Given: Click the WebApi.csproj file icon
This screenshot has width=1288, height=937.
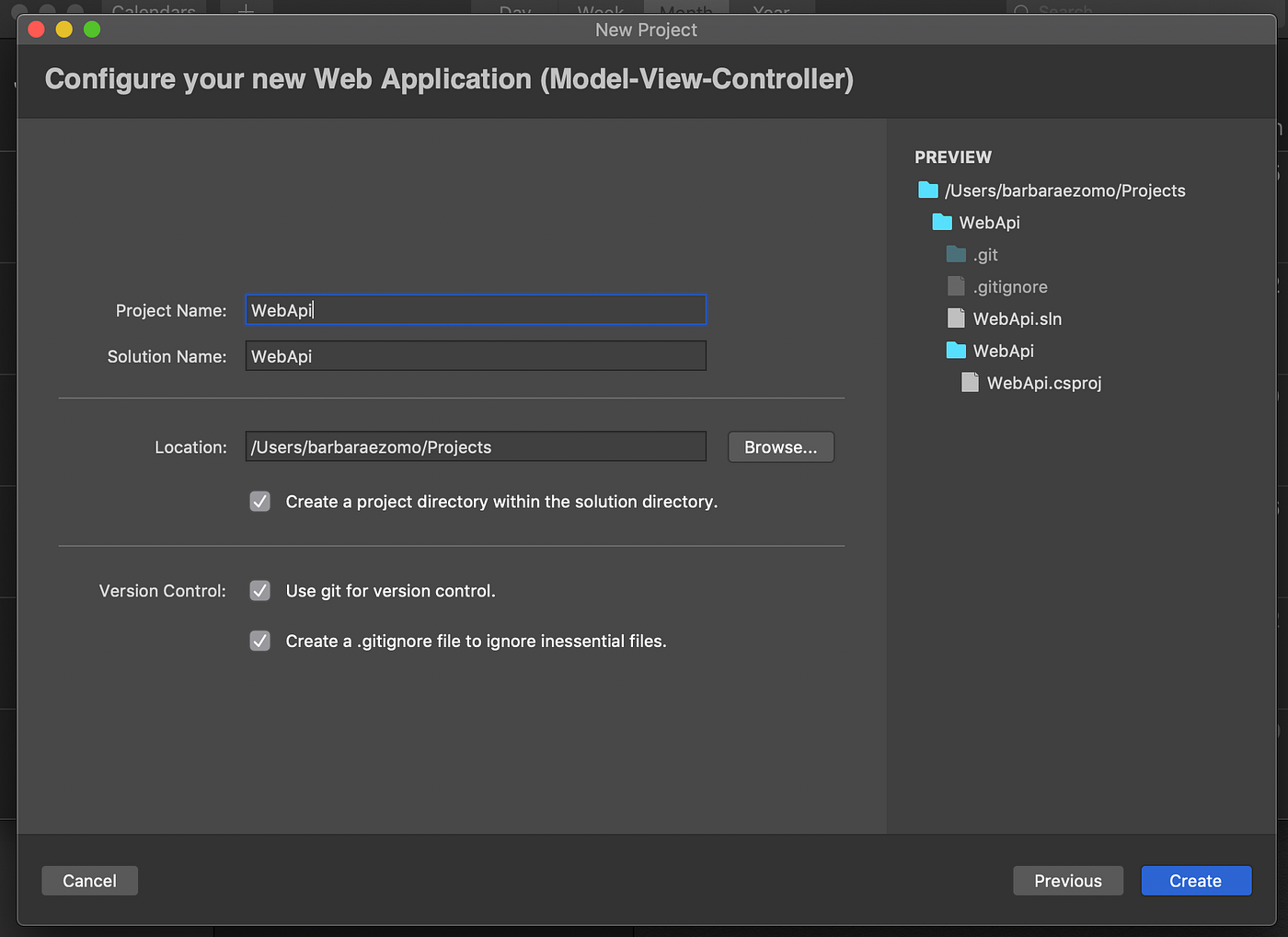Looking at the screenshot, I should [x=970, y=383].
